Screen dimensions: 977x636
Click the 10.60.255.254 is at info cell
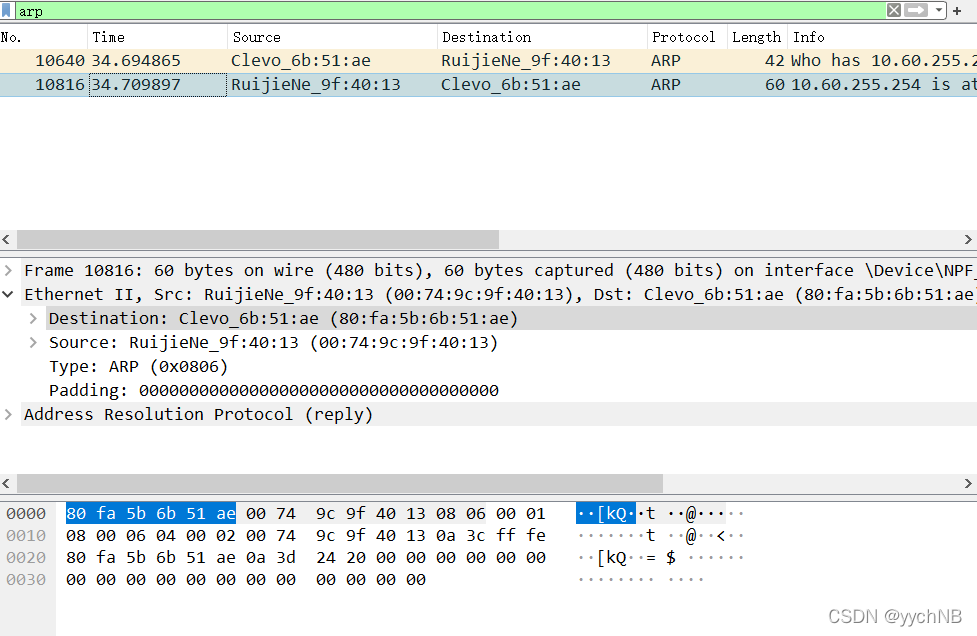tap(884, 85)
